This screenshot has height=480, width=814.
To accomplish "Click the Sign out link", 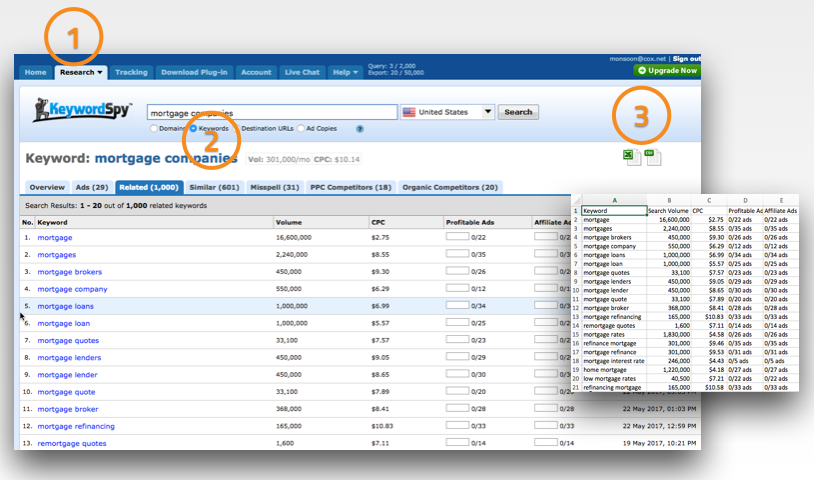I will (x=686, y=59).
